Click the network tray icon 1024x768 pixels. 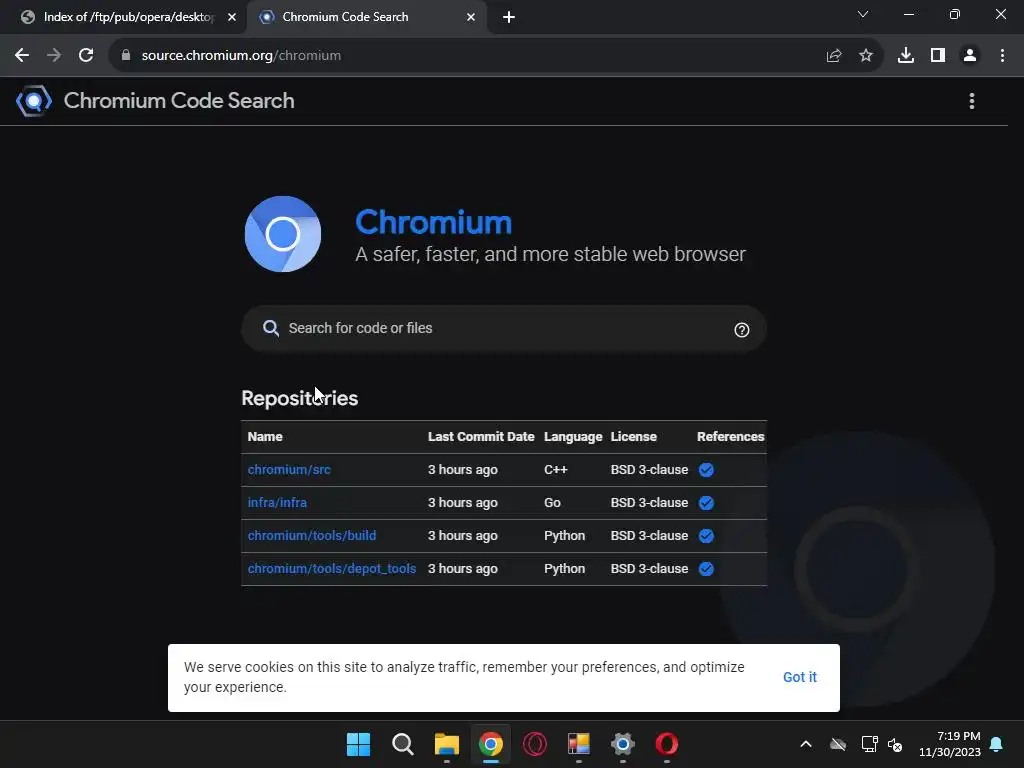tap(869, 744)
